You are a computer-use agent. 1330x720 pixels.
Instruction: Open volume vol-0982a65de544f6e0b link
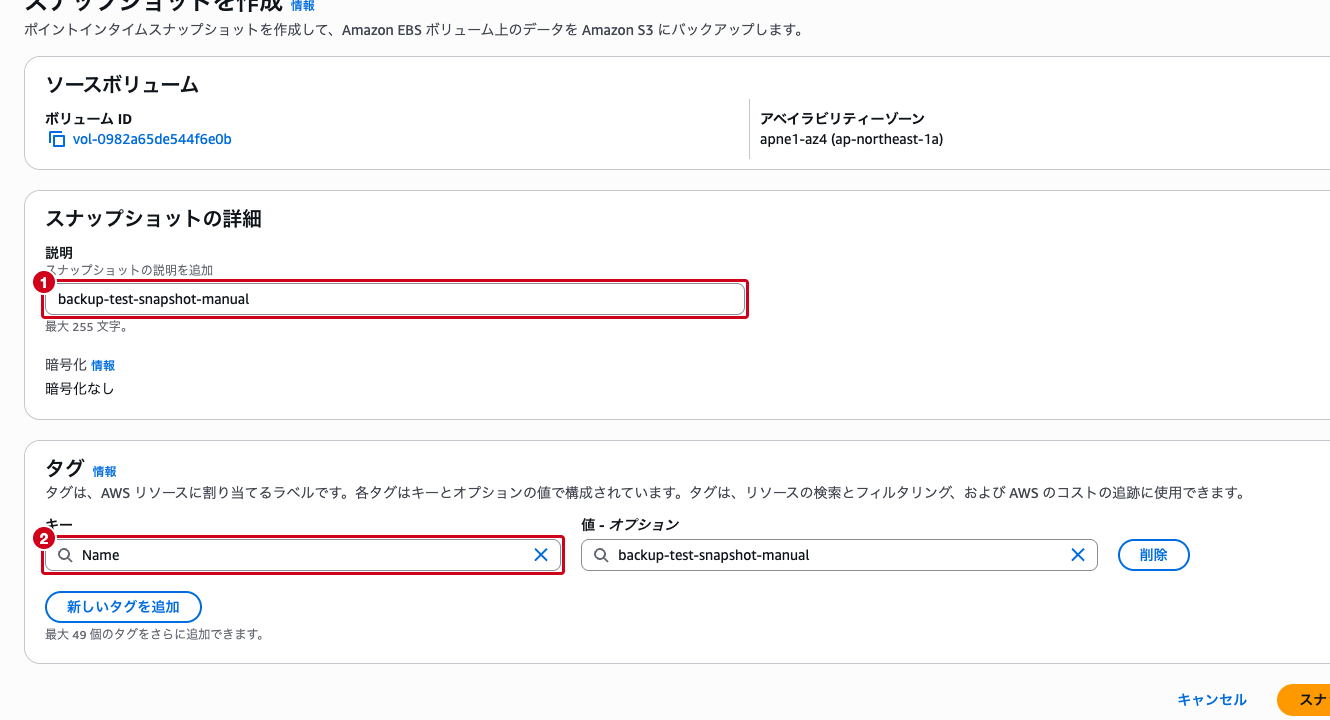pyautogui.click(x=152, y=139)
